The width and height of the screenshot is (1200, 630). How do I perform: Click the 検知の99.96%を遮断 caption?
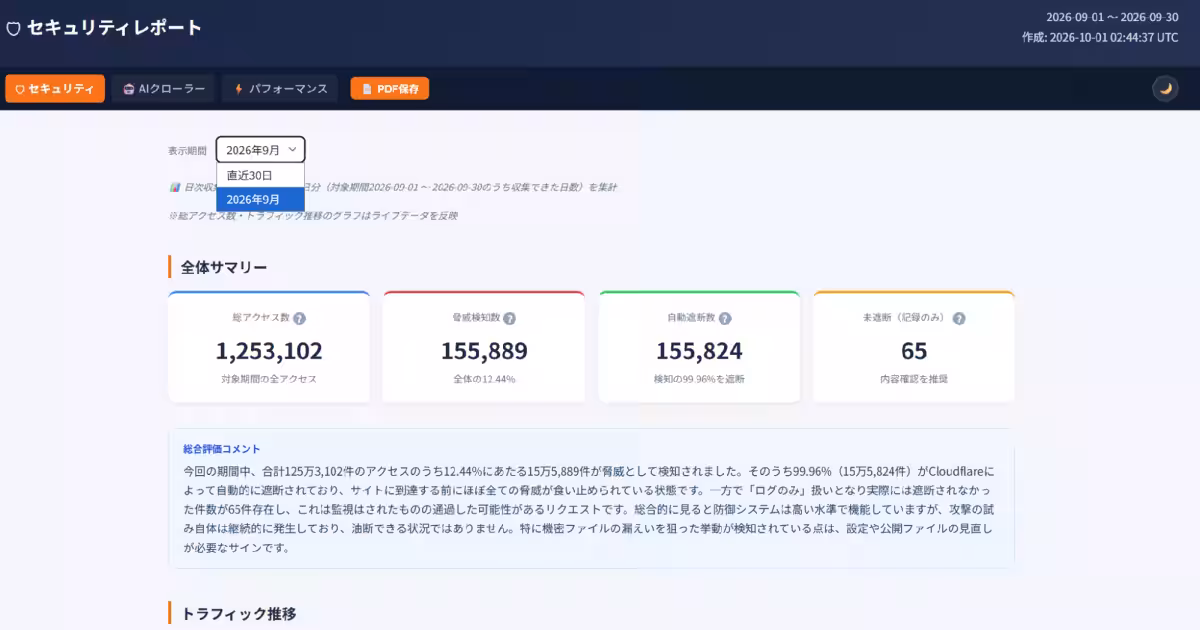699,379
